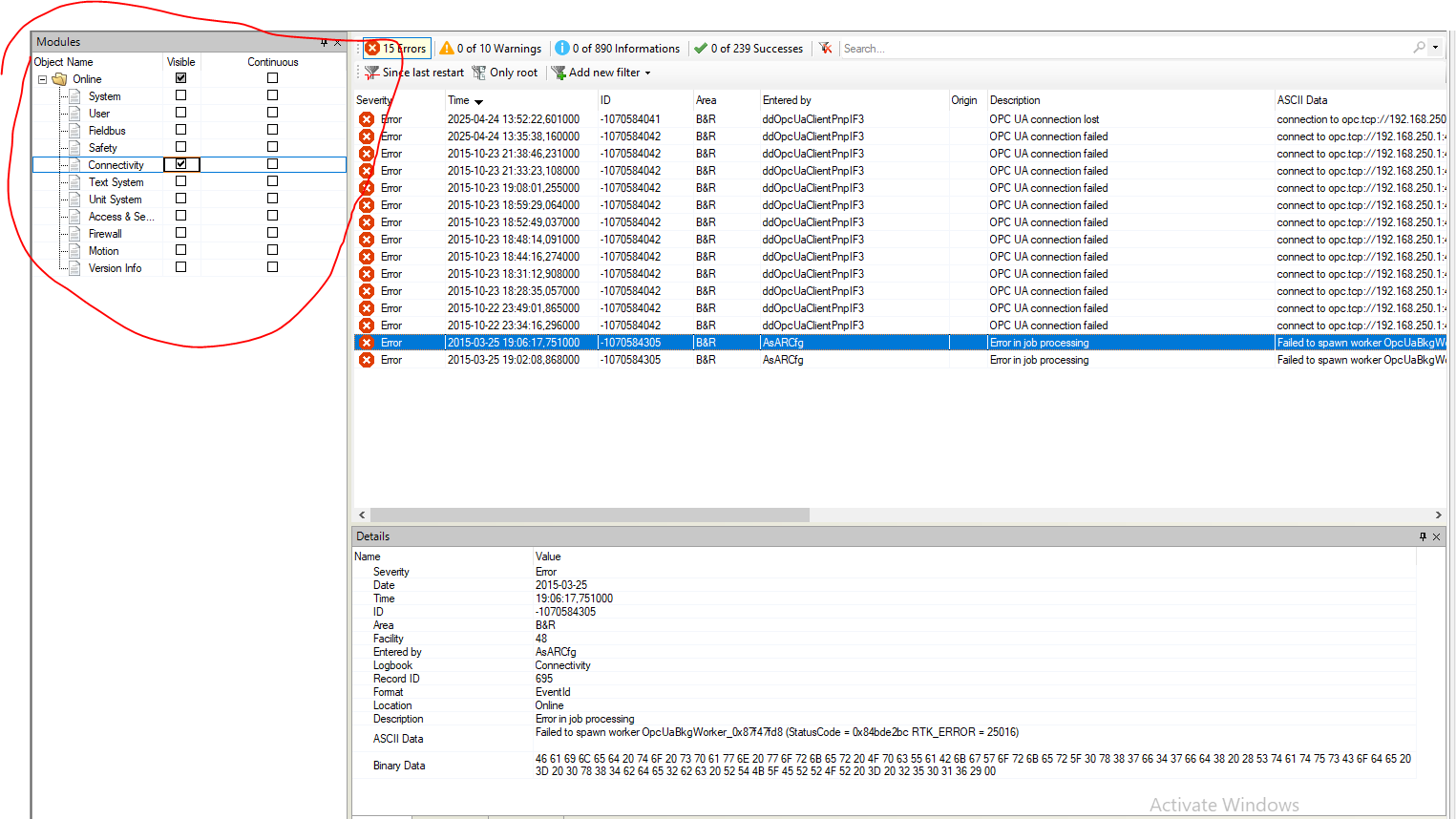Select the Access & Se... module row
This screenshot has width=1456, height=819.
(189, 217)
